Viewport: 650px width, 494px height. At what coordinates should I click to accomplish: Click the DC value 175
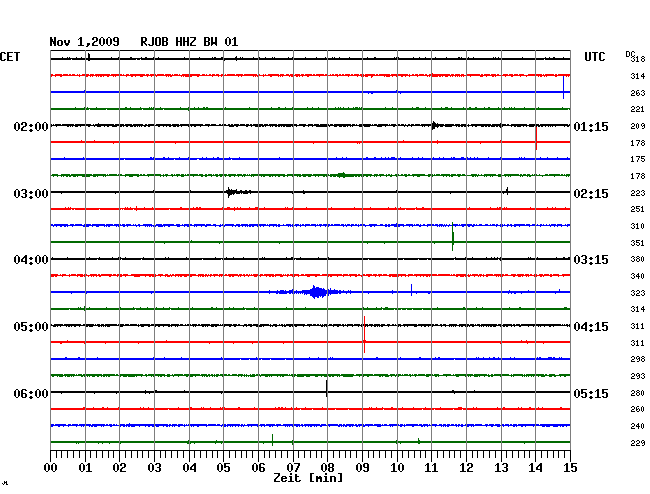coord(638,159)
